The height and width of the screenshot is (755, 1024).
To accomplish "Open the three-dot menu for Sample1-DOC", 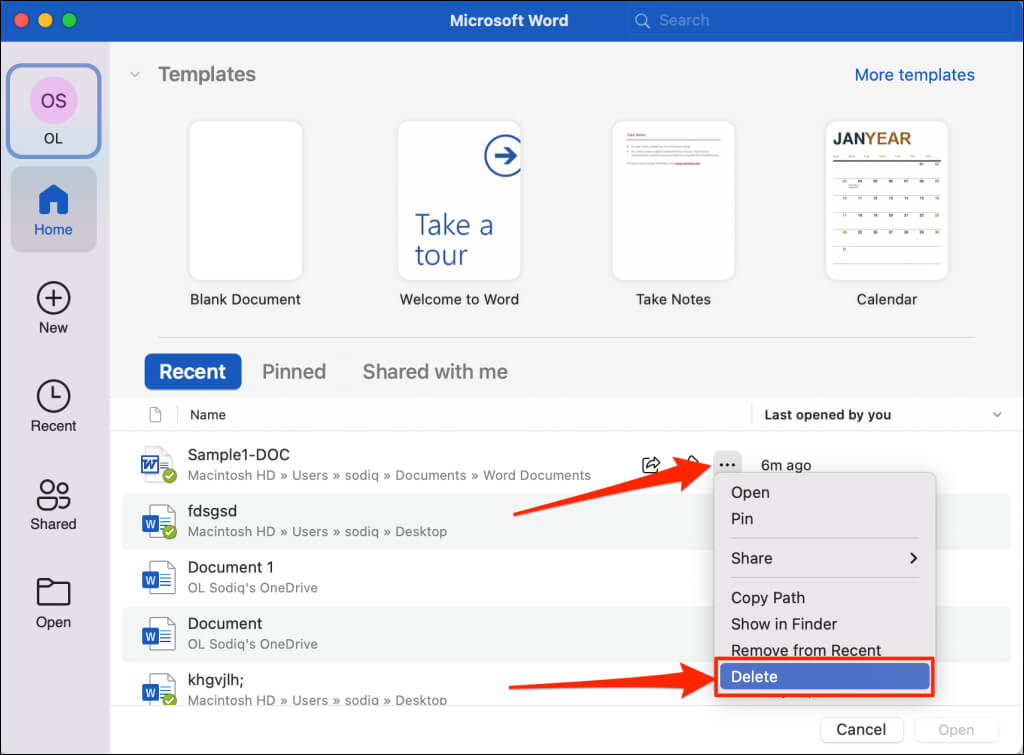I will click(728, 464).
